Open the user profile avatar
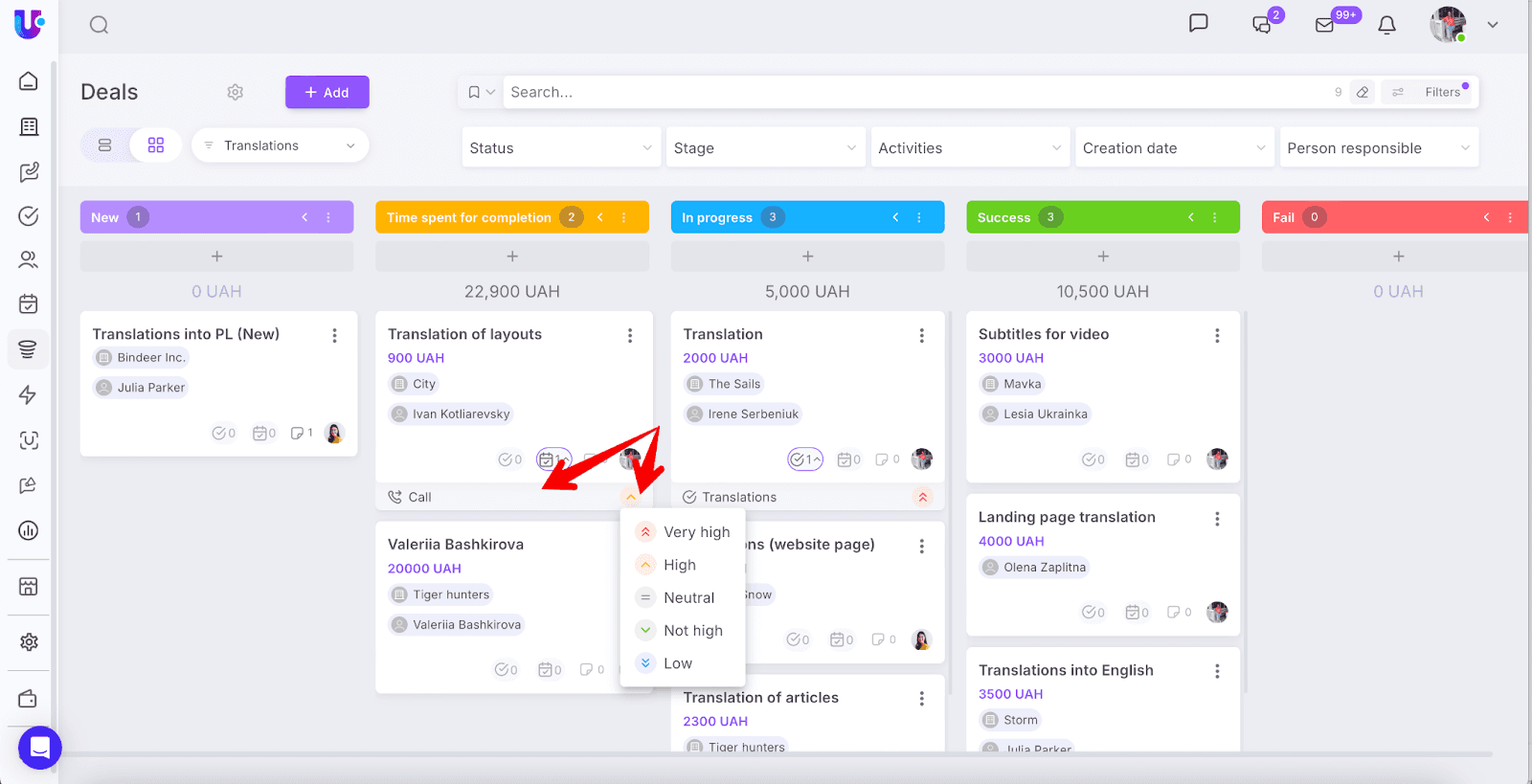The width and height of the screenshot is (1532, 784). click(1448, 25)
